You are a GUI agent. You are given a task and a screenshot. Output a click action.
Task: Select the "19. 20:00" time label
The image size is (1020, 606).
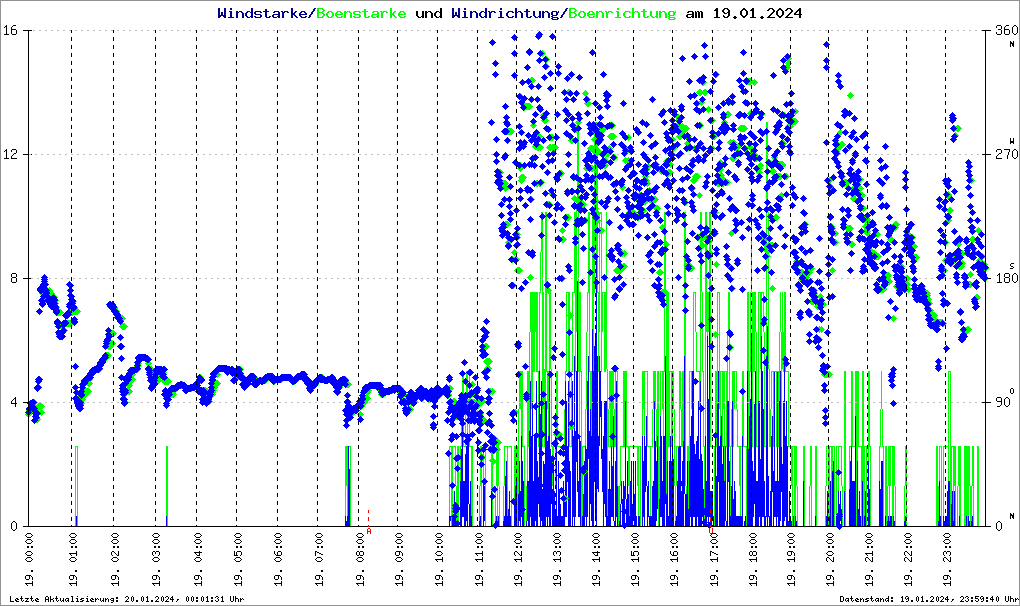tap(830, 559)
